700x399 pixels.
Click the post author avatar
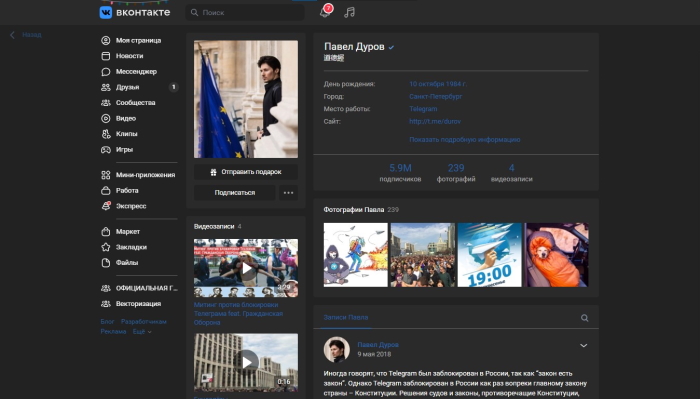[x=337, y=349]
